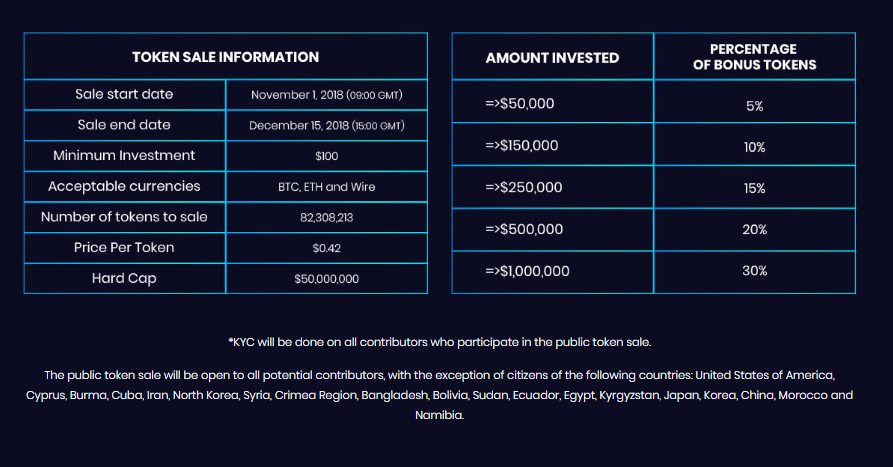Select the $100 minimum investment value
893x467 pixels.
coord(326,156)
